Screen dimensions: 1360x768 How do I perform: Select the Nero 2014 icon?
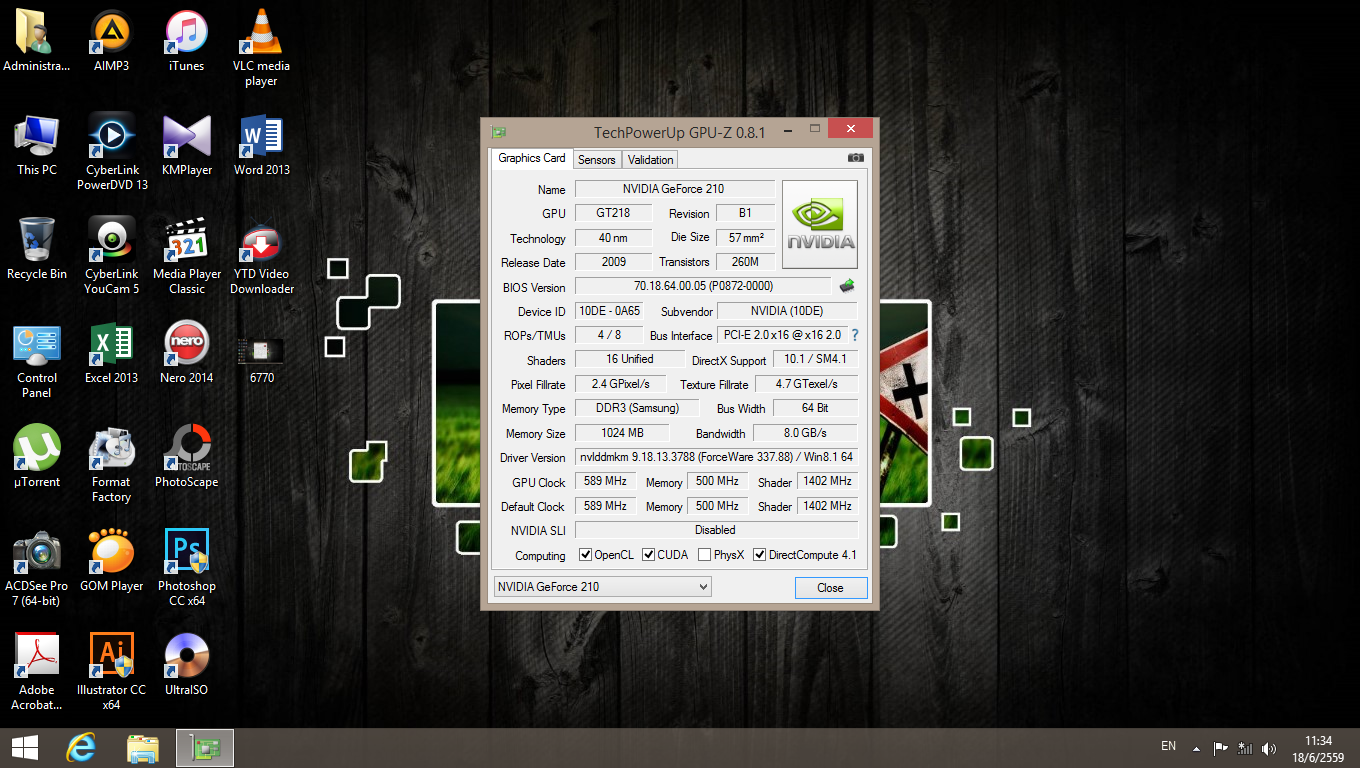187,353
